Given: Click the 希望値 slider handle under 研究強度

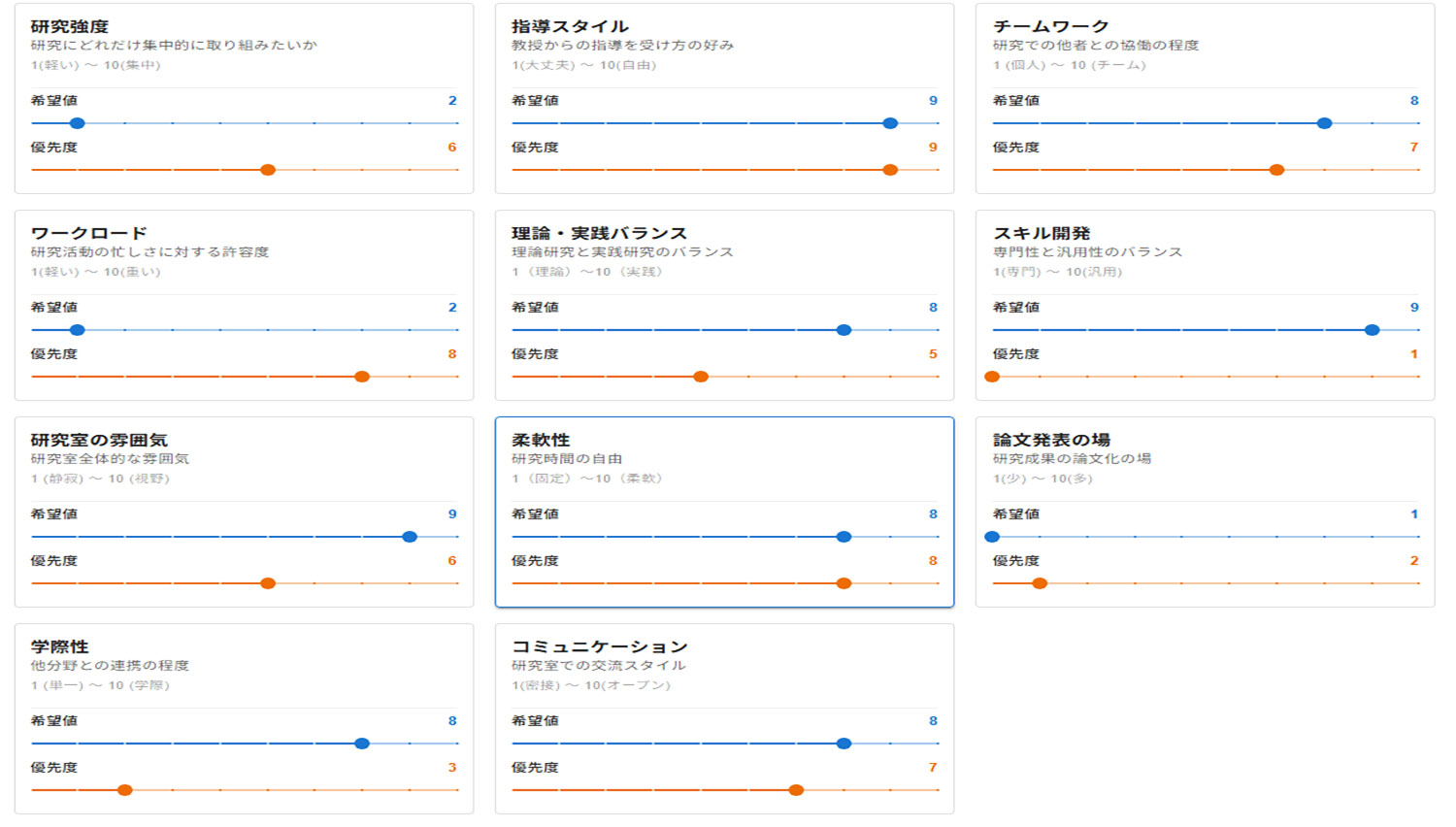Looking at the screenshot, I should click(78, 123).
